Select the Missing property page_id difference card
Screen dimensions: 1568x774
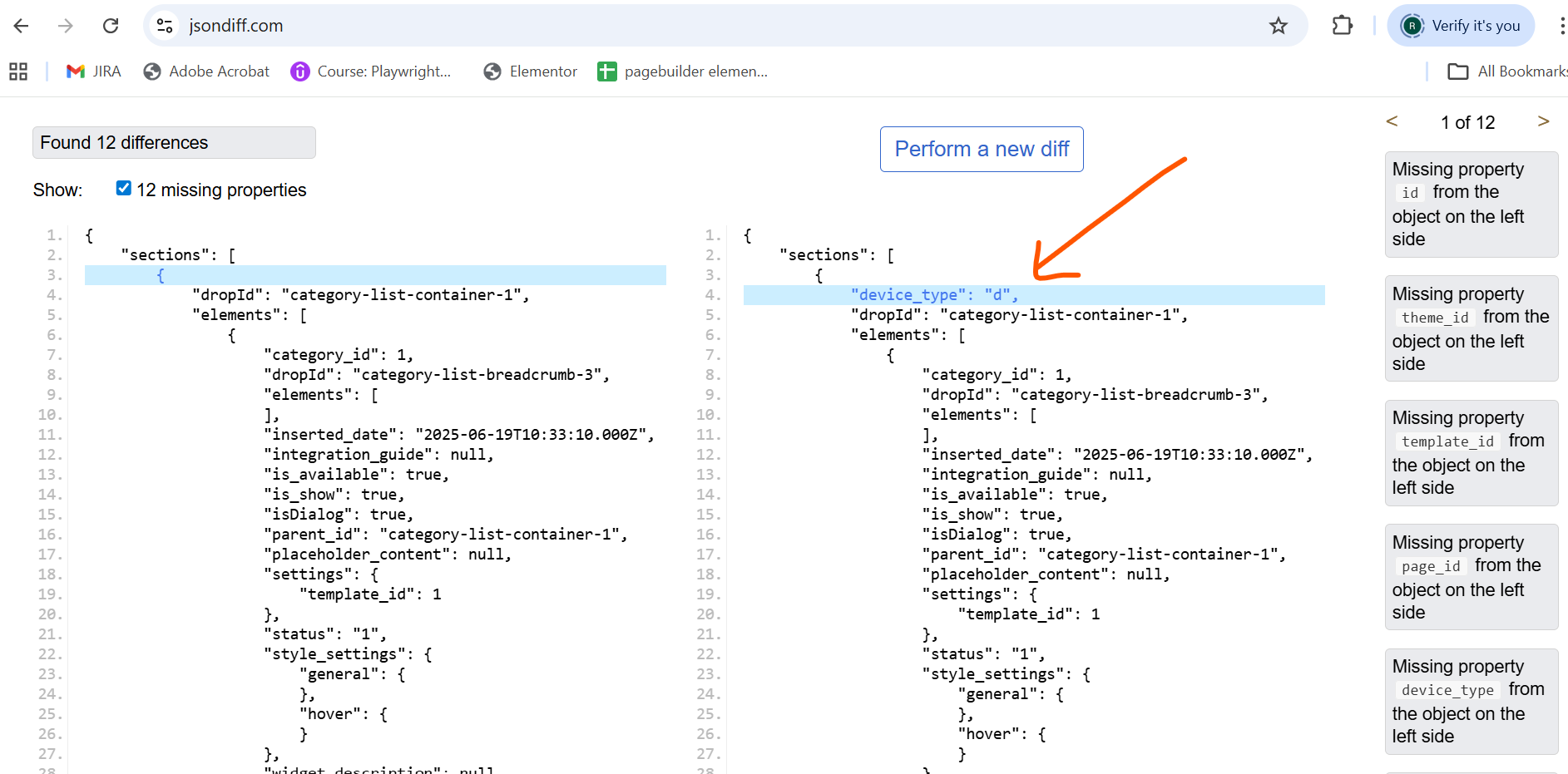coord(1472,577)
